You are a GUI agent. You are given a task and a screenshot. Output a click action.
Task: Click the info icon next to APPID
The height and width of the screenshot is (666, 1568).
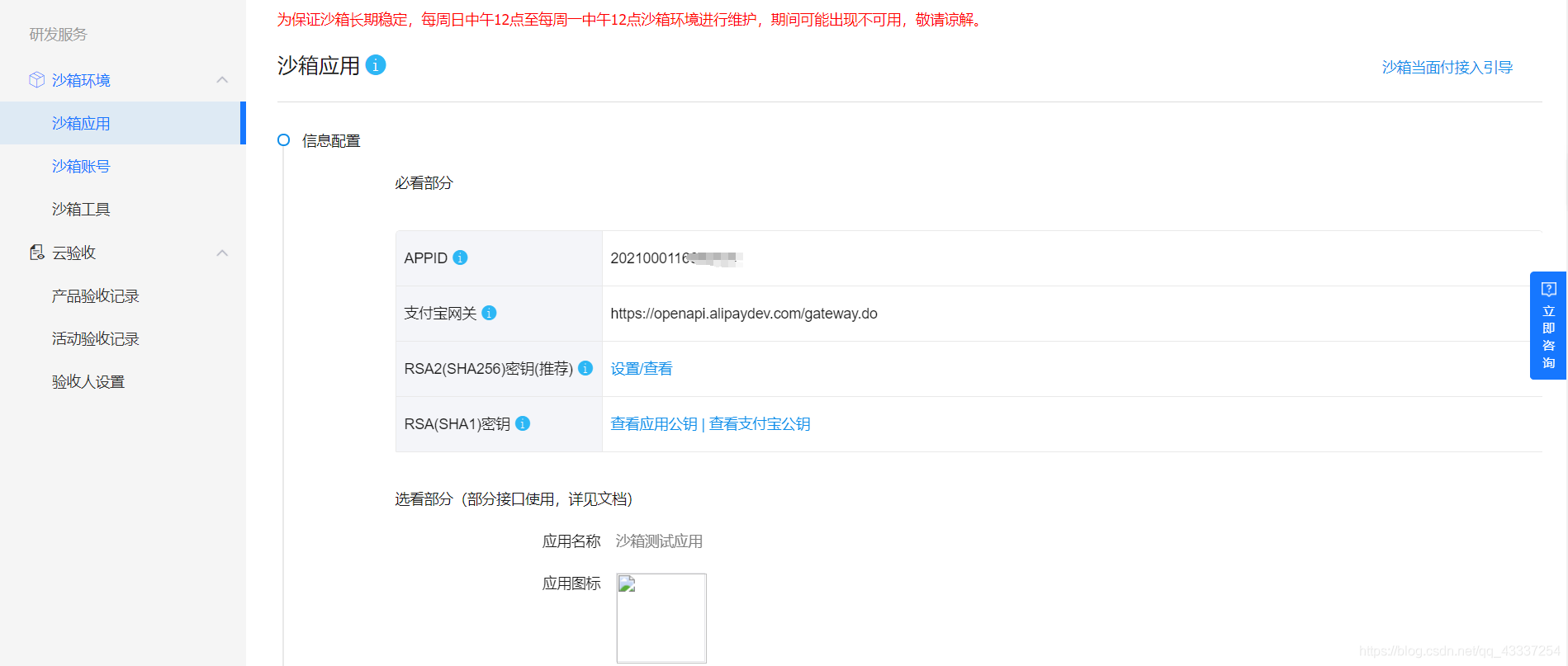461,257
